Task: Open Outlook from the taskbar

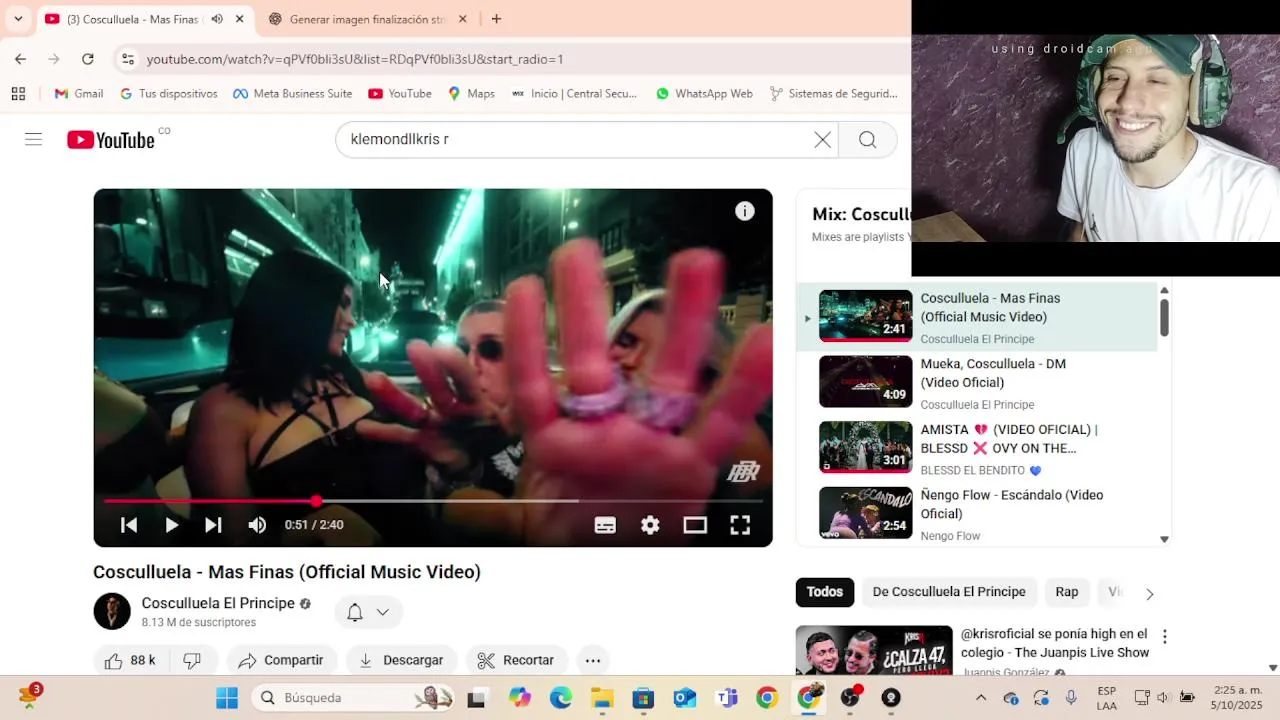Action: (x=685, y=698)
